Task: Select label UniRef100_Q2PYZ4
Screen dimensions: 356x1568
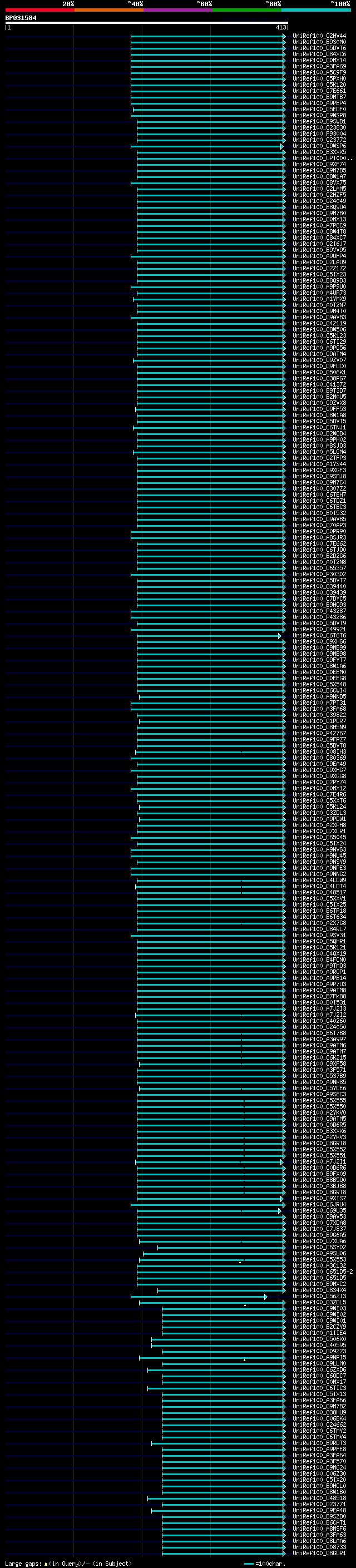Action: click(x=319, y=782)
